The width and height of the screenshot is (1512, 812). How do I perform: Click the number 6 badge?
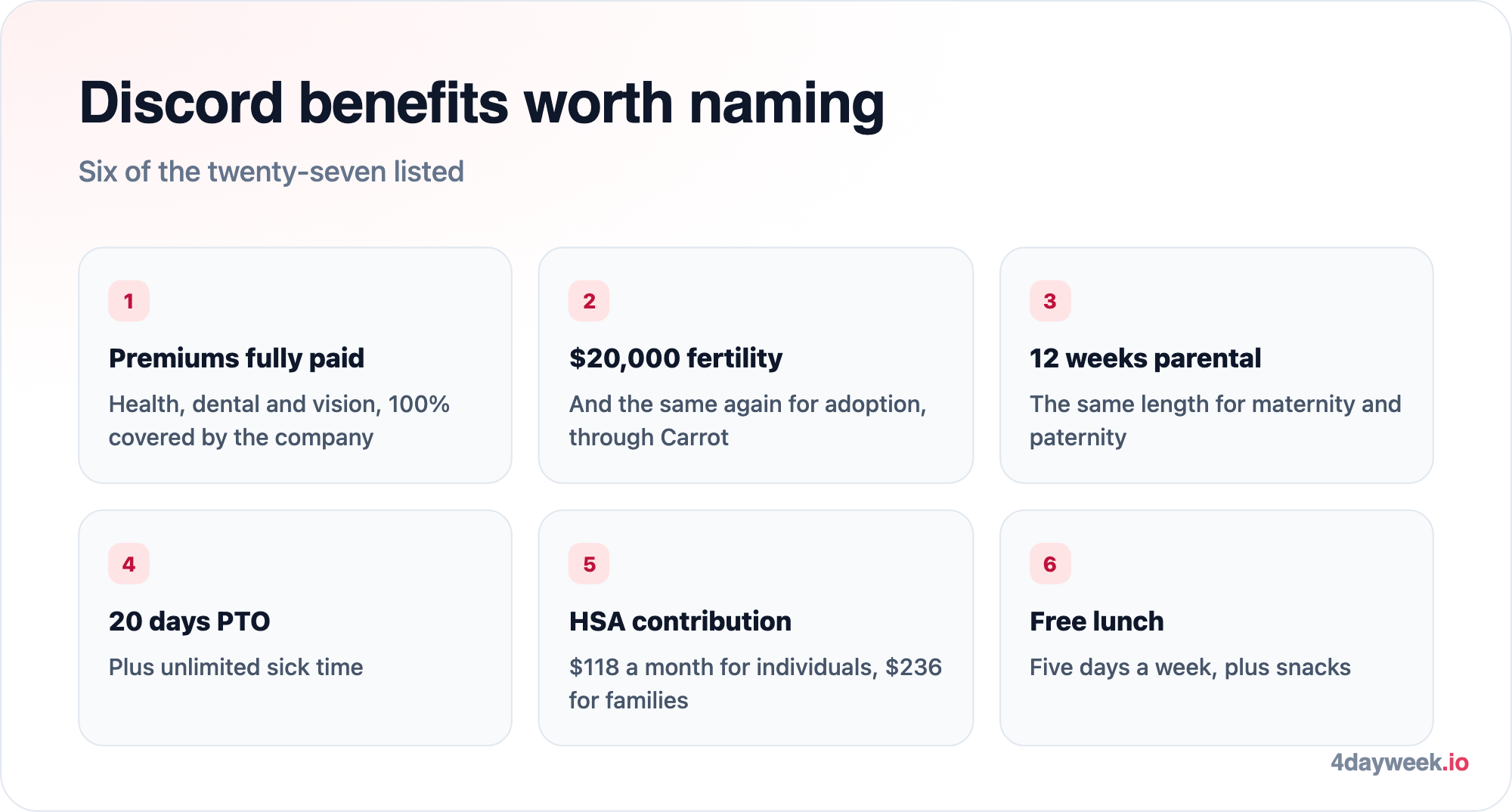coord(1050,564)
